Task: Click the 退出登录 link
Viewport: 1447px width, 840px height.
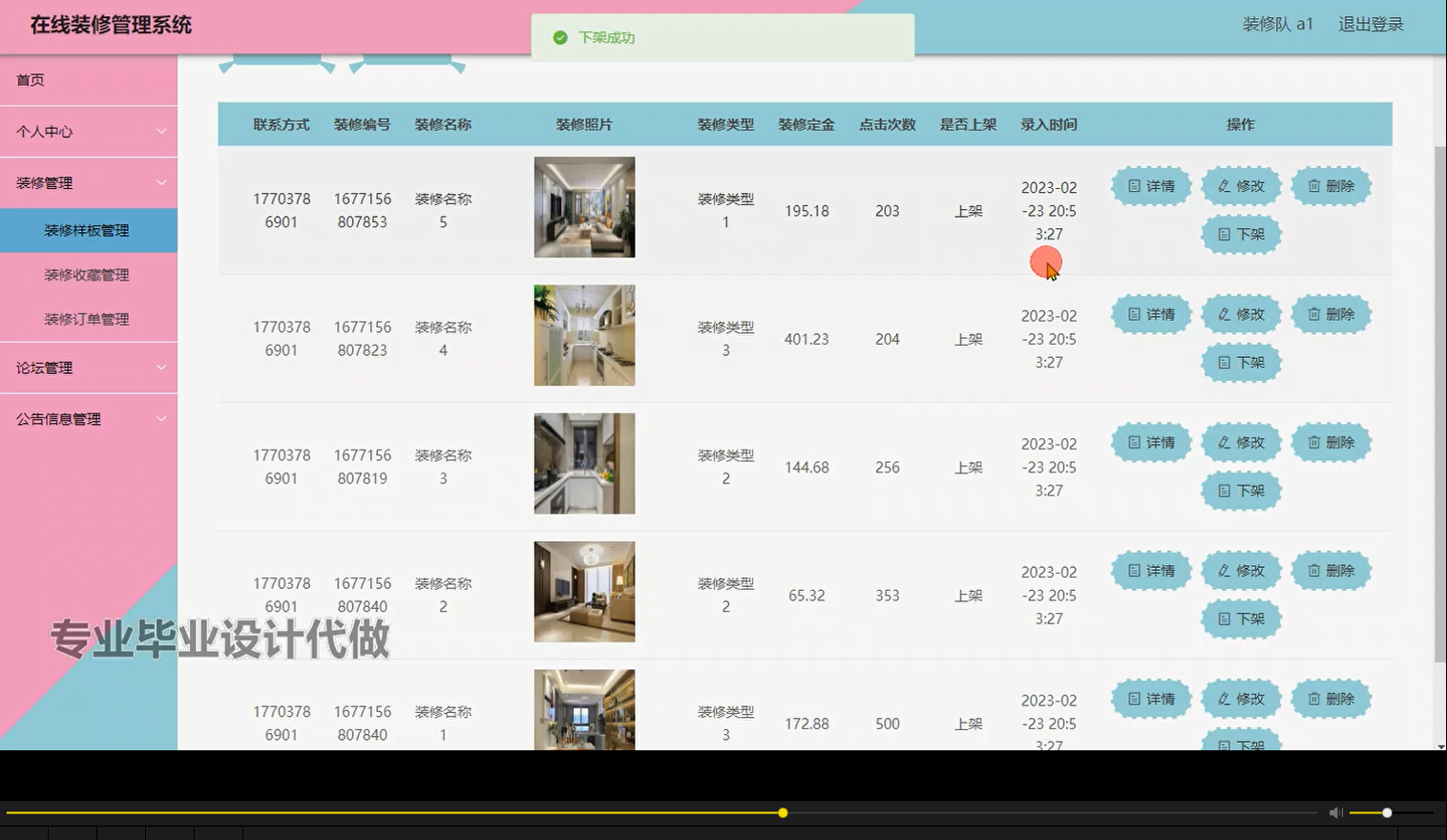Action: (x=1373, y=24)
